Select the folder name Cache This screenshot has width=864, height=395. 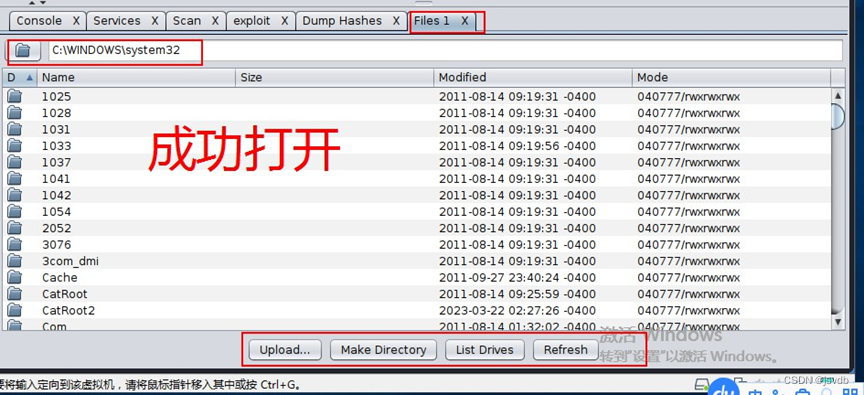[x=60, y=277]
